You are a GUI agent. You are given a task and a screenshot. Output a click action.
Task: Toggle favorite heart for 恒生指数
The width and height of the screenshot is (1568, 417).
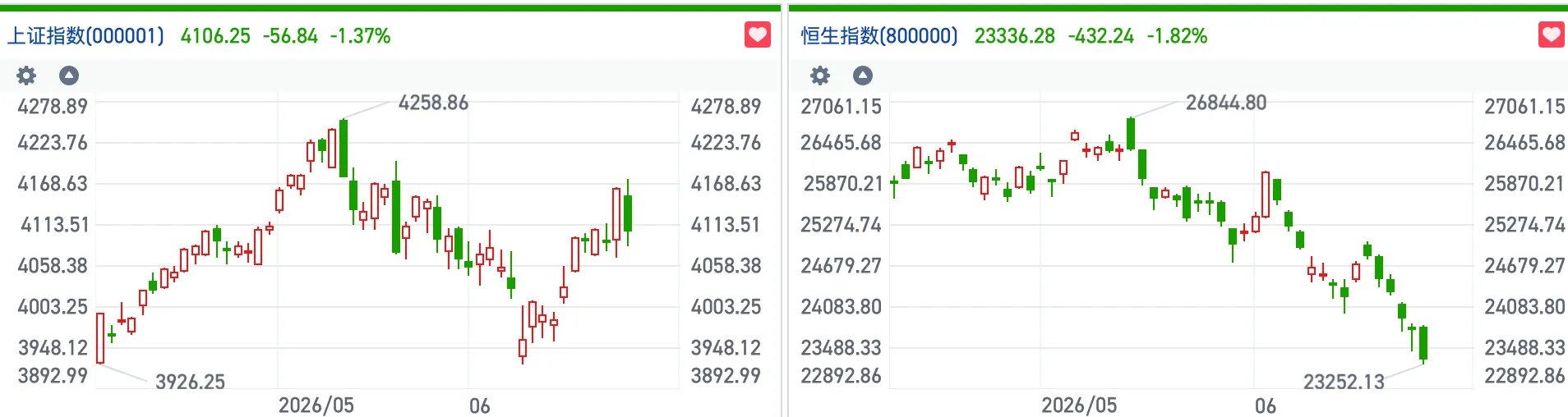1551,35
